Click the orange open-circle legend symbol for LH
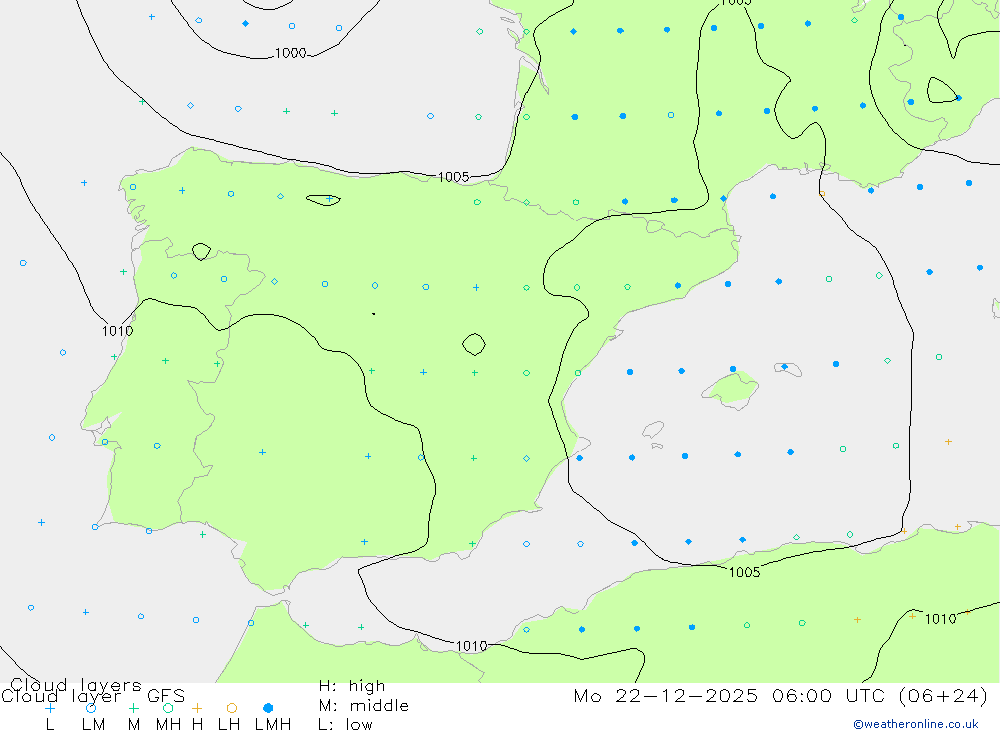 (232, 708)
